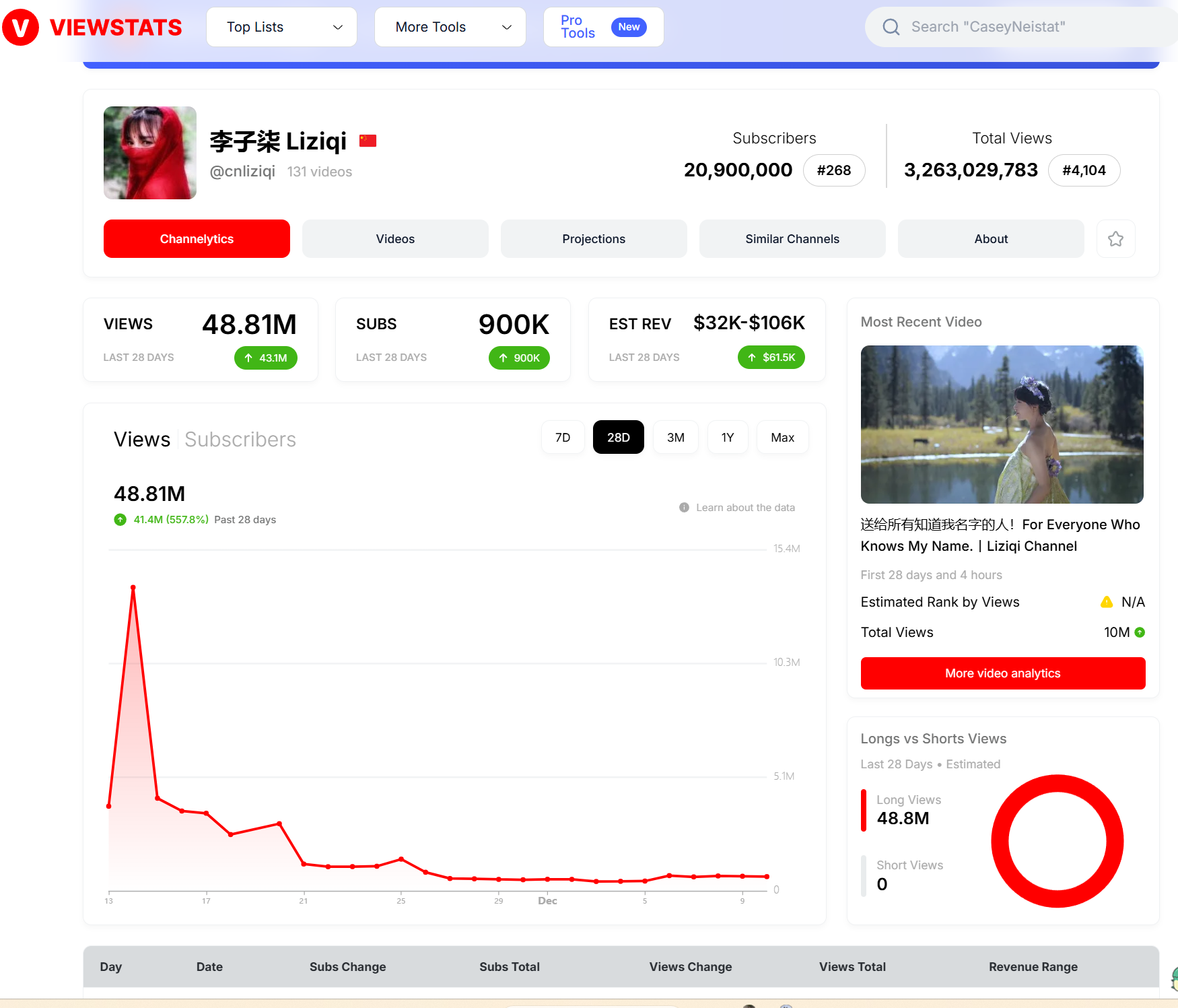Click the grey Short Views legend bar
Viewport: 1178px width, 1008px height.
tap(864, 876)
